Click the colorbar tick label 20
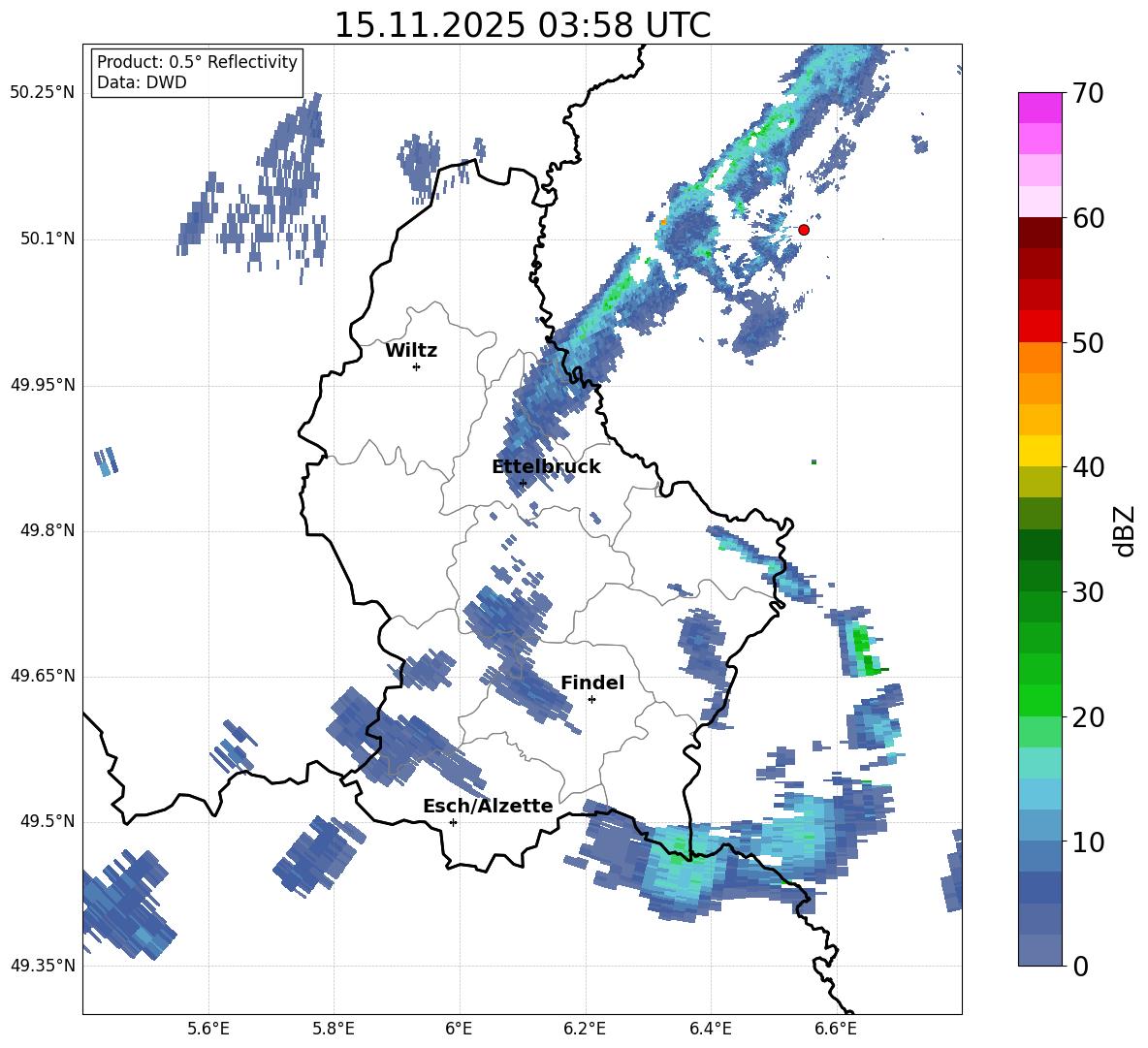Screen dimensions: 1148x1048 [x=1089, y=716]
